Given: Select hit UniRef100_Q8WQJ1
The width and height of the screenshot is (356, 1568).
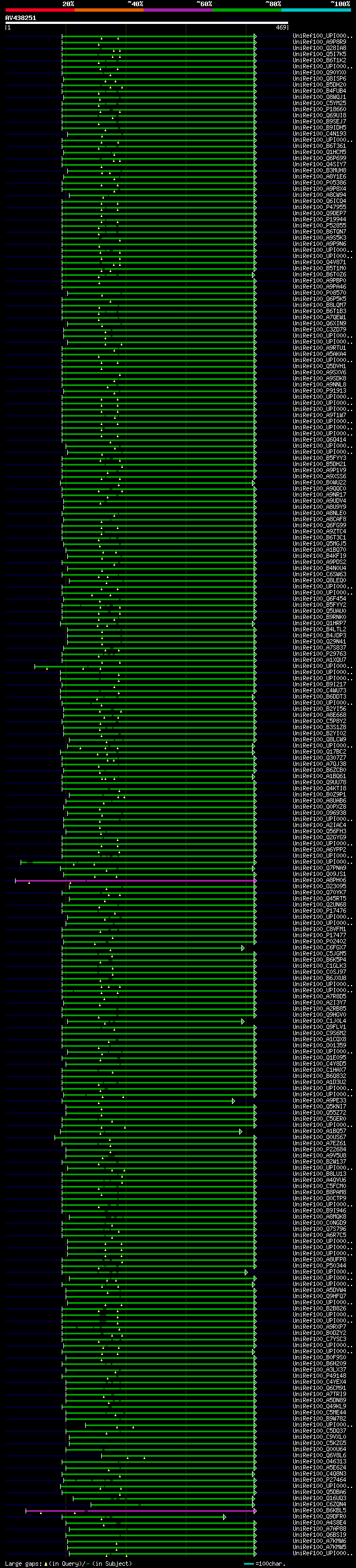Looking at the screenshot, I should tap(319, 97).
